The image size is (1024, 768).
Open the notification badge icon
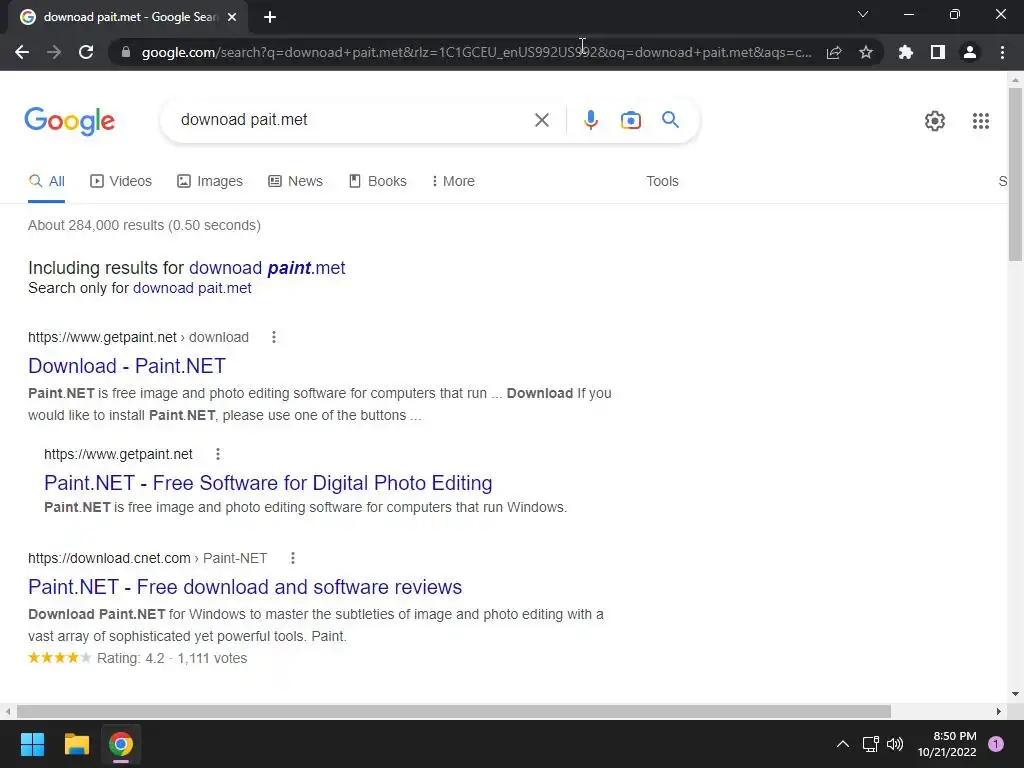coord(996,744)
